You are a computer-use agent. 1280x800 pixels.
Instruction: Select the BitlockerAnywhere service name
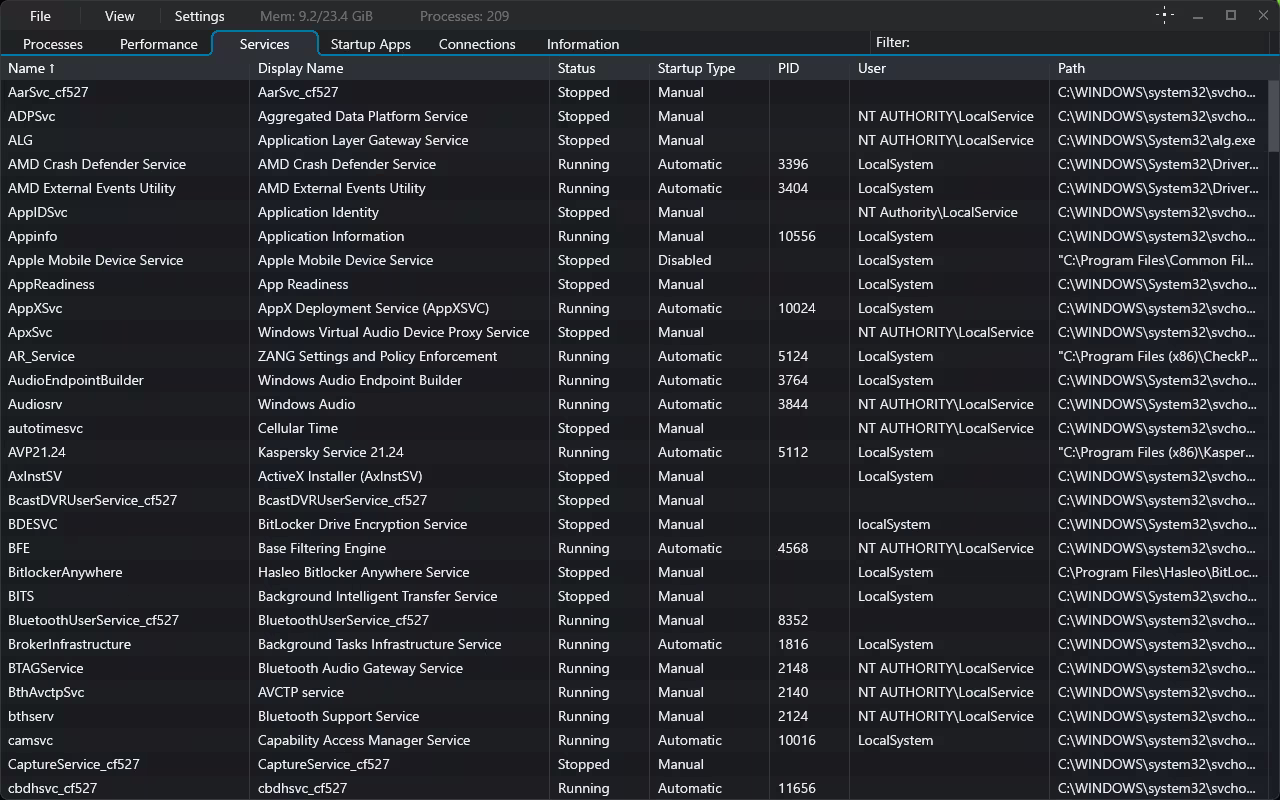point(65,572)
